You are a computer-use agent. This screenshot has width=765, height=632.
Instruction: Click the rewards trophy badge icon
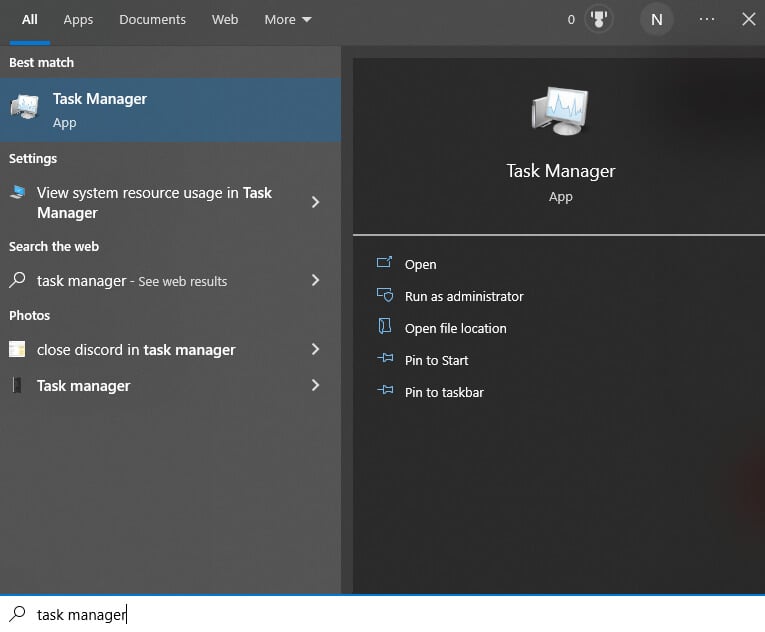point(598,19)
